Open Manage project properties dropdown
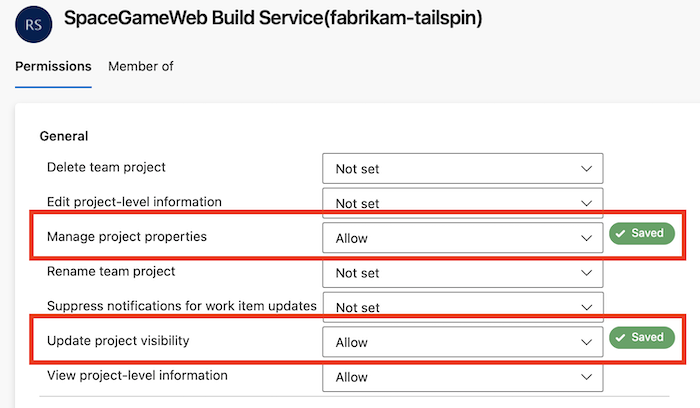The width and height of the screenshot is (700, 408). (462, 237)
